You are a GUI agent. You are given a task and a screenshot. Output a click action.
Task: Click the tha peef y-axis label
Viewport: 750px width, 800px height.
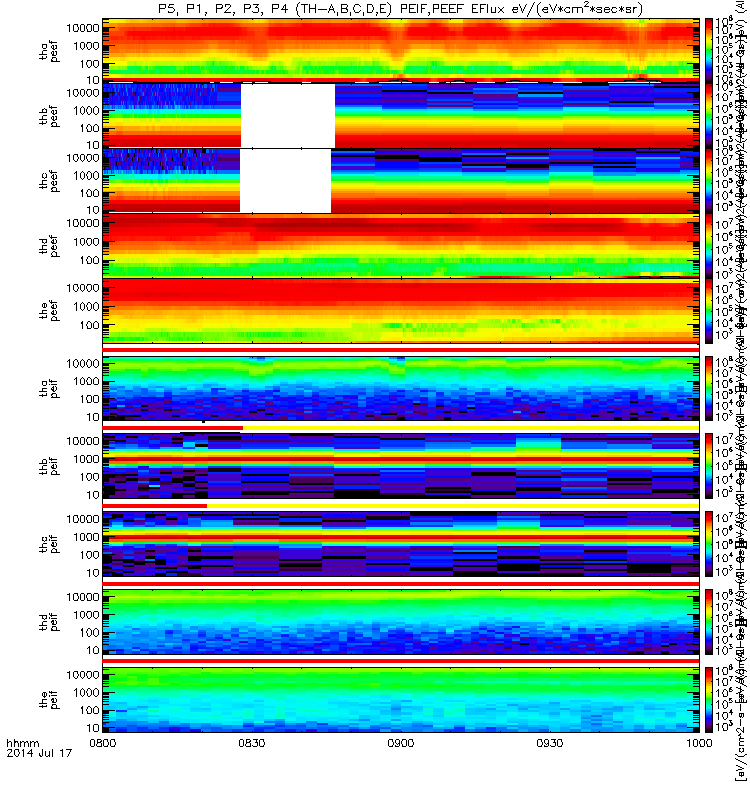click(49, 51)
